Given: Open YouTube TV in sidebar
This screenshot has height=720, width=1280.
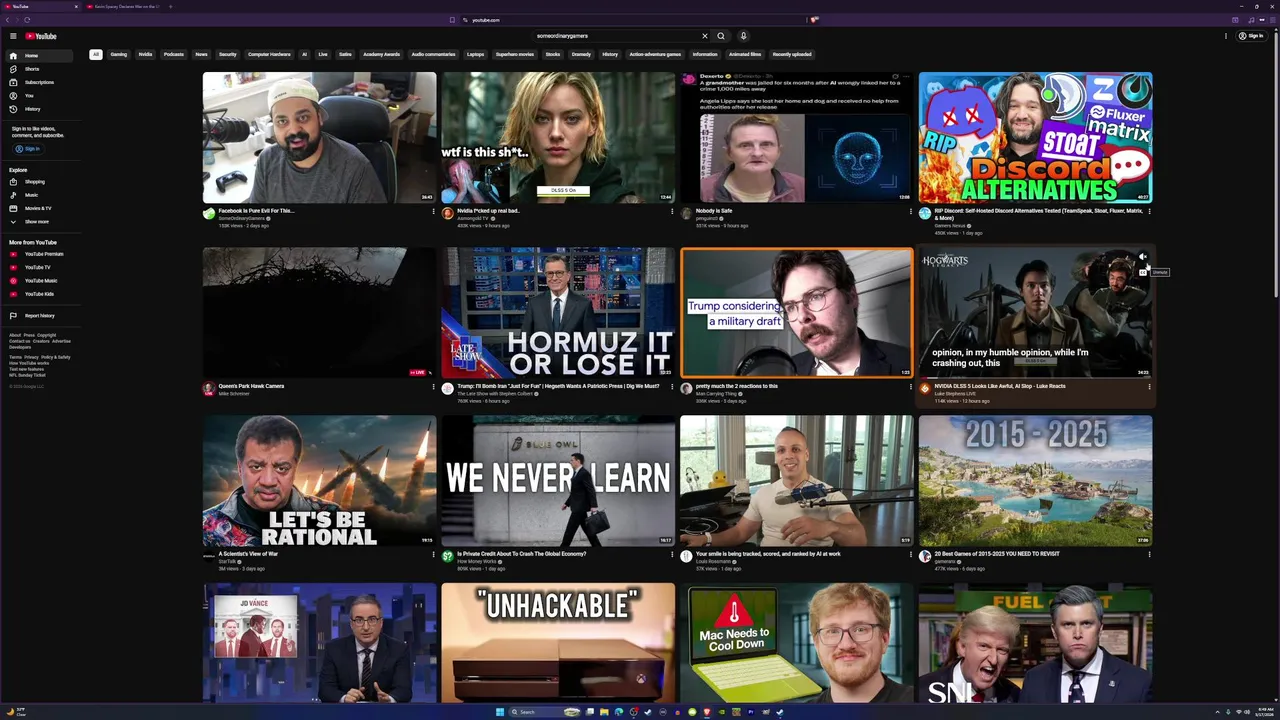Looking at the screenshot, I should pos(37,267).
